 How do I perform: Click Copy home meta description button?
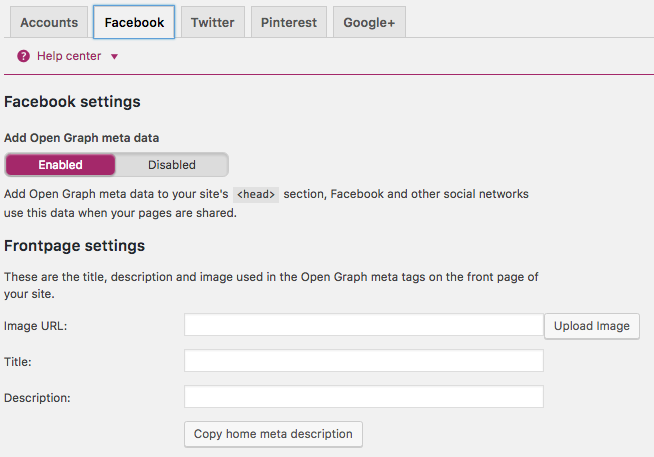[x=273, y=434]
